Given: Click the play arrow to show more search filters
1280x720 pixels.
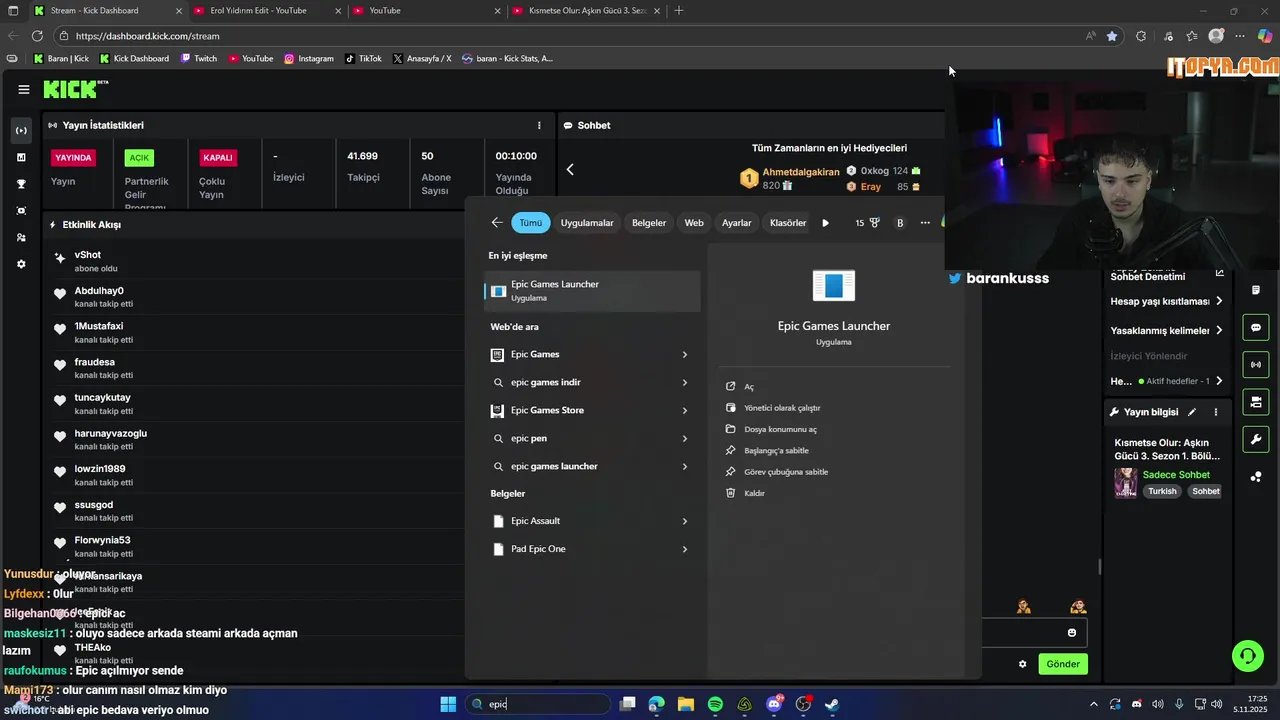Looking at the screenshot, I should (825, 223).
